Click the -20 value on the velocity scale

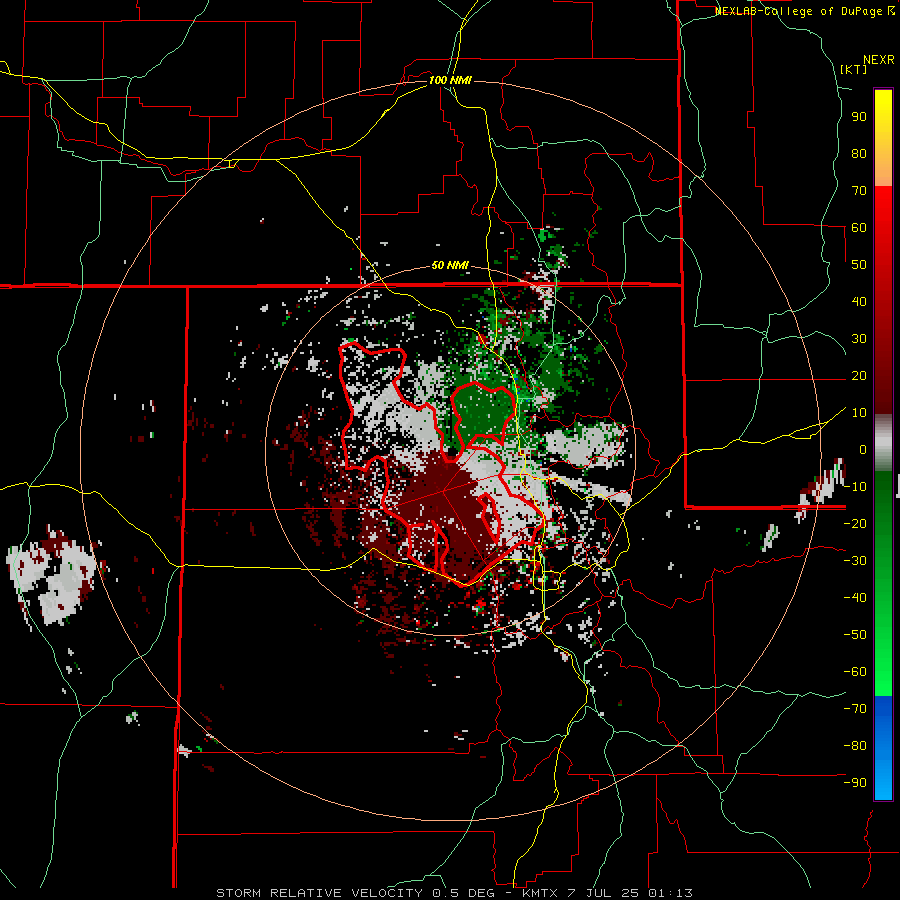point(855,524)
